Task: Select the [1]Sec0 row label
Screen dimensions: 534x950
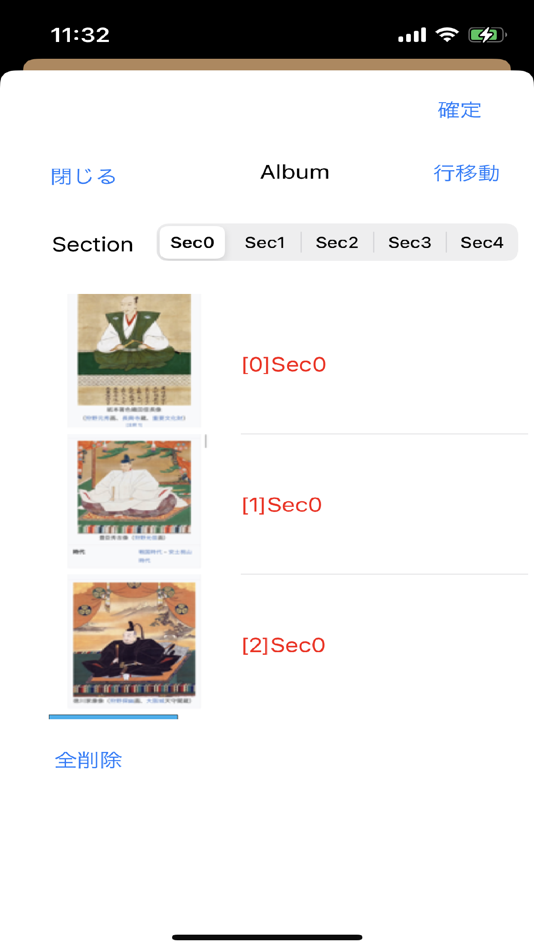Action: (x=282, y=505)
